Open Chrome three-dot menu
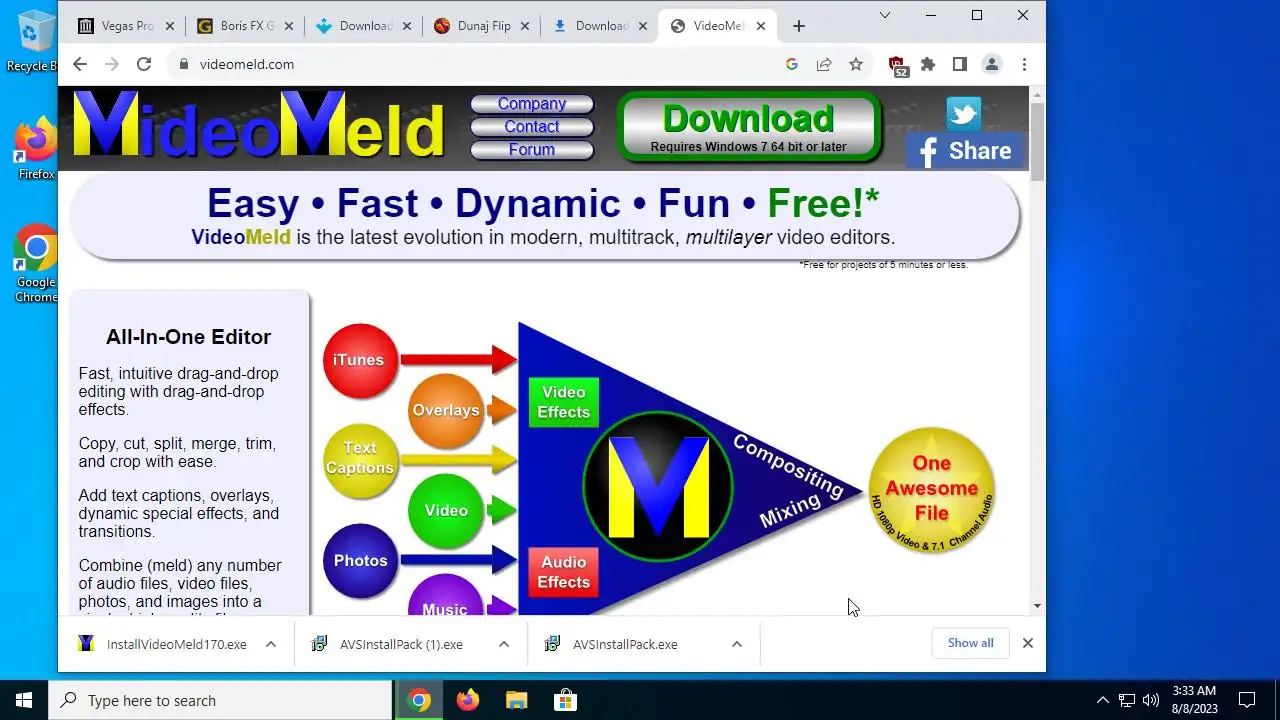Viewport: 1280px width, 720px height. (1024, 64)
